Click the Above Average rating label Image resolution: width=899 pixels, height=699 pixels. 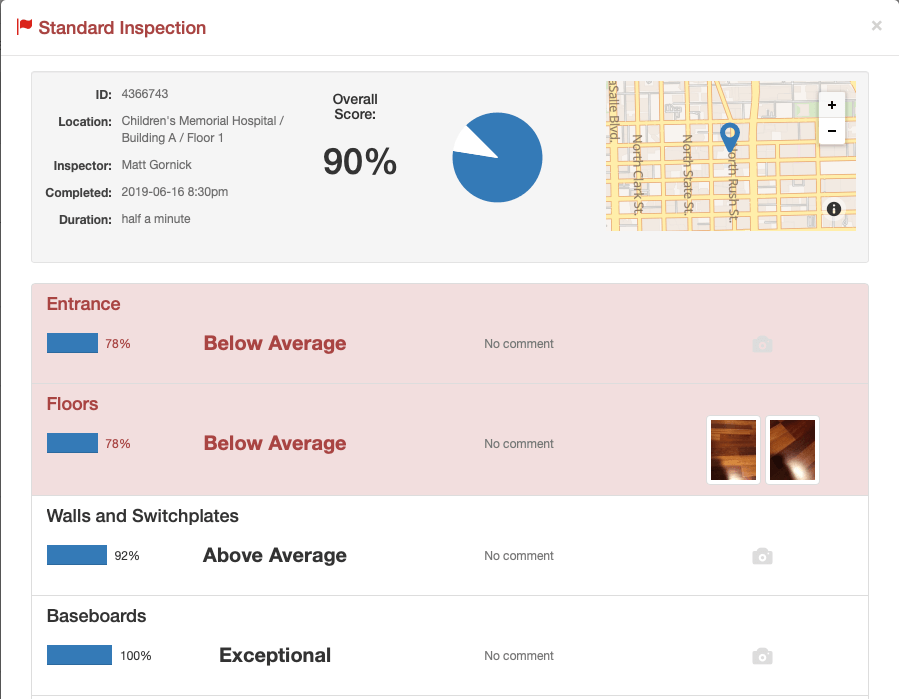[274, 555]
